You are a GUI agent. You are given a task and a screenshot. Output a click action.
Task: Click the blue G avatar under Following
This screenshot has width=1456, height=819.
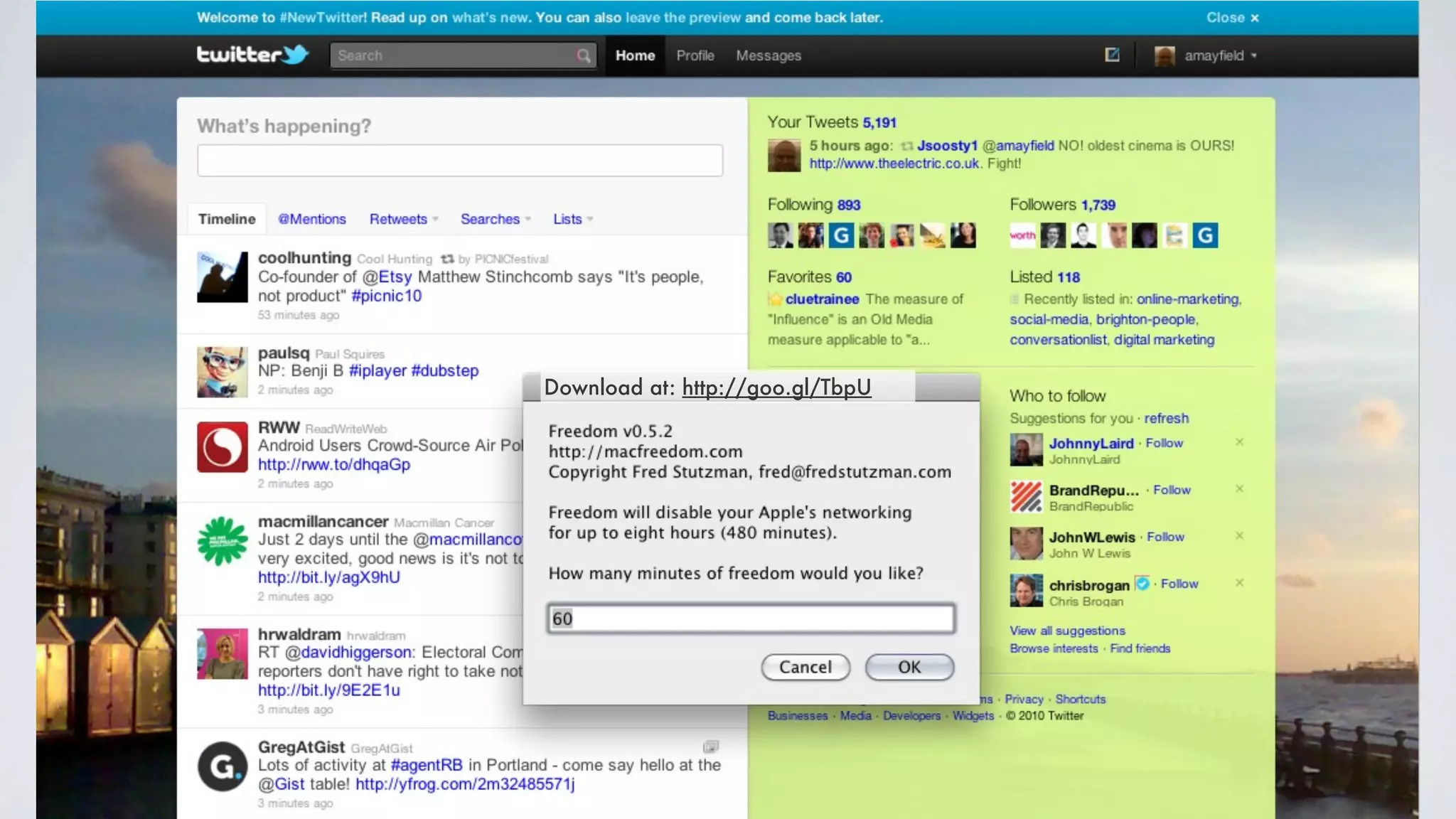841,235
